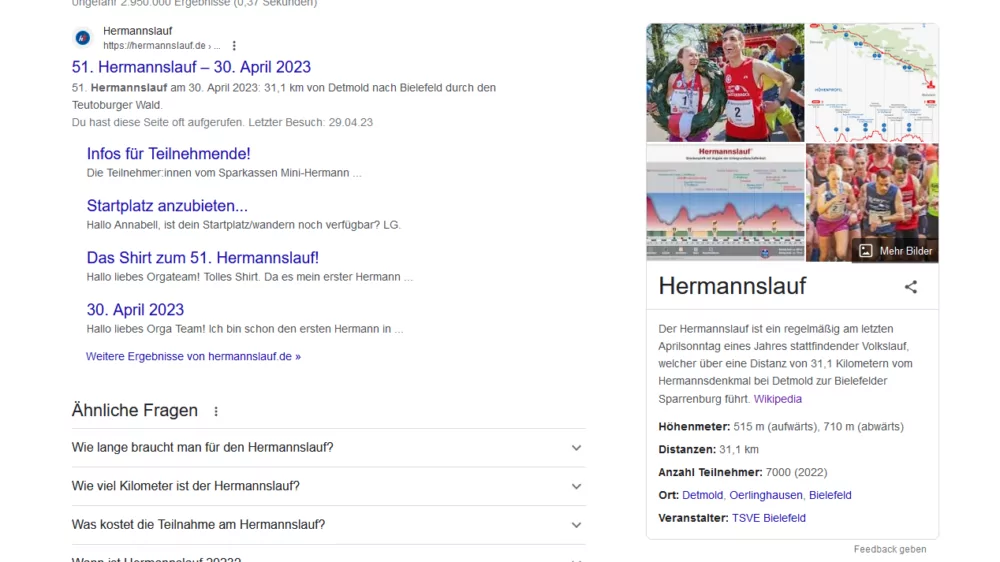Click the Bielefeld location link
1000x562 pixels.
coord(830,495)
